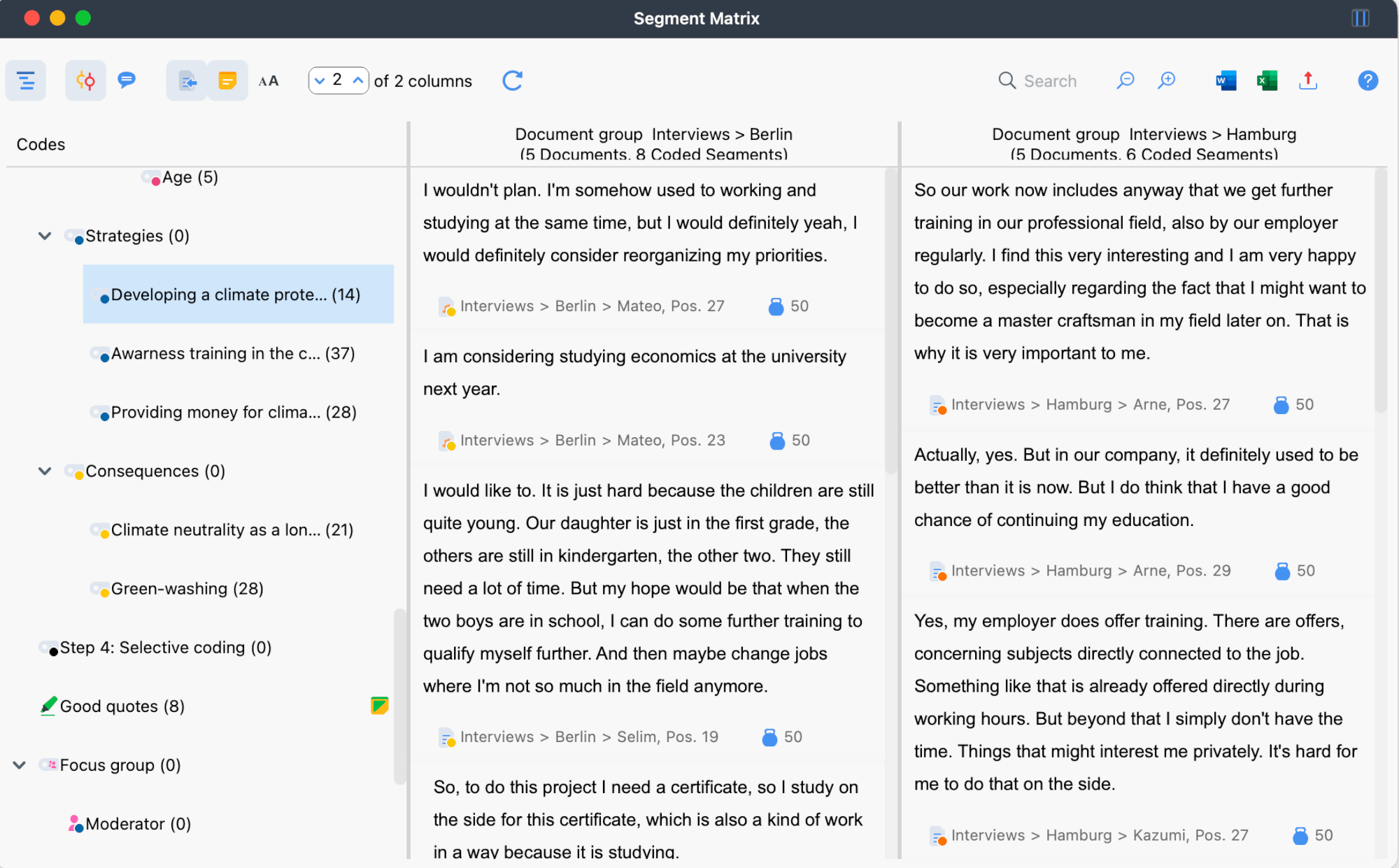Click the upload export icon
1399x868 pixels.
(1307, 80)
